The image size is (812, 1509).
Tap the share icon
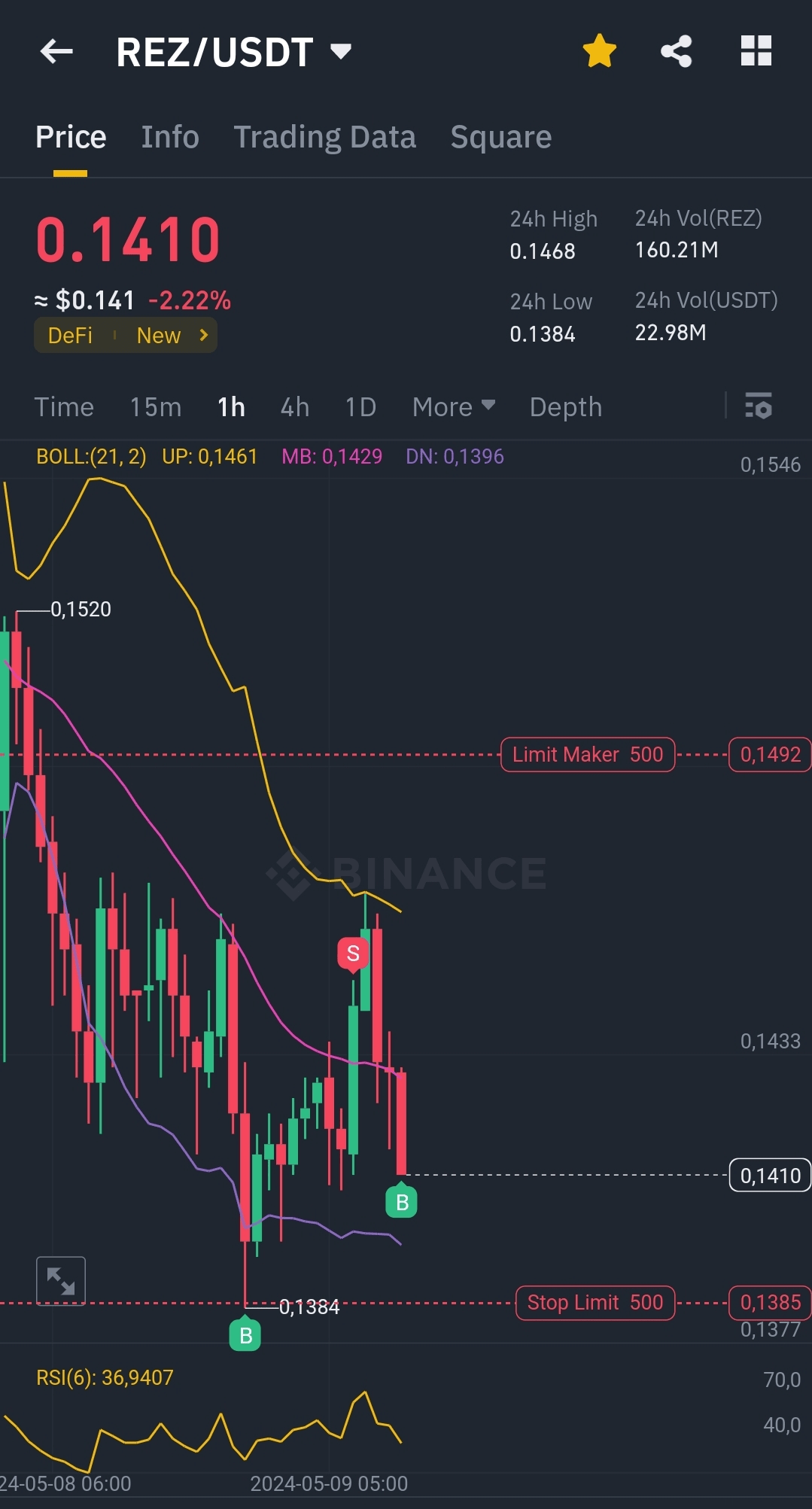pos(676,51)
